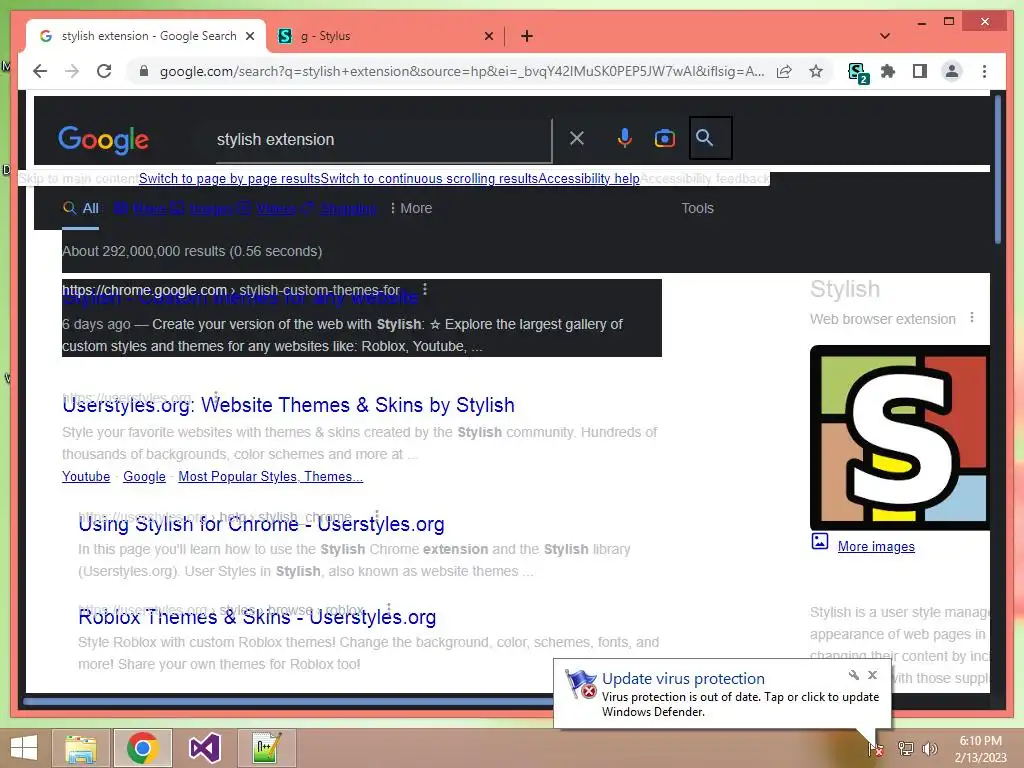The image size is (1024, 768).
Task: Open the search Tools options
Action: pos(697,208)
